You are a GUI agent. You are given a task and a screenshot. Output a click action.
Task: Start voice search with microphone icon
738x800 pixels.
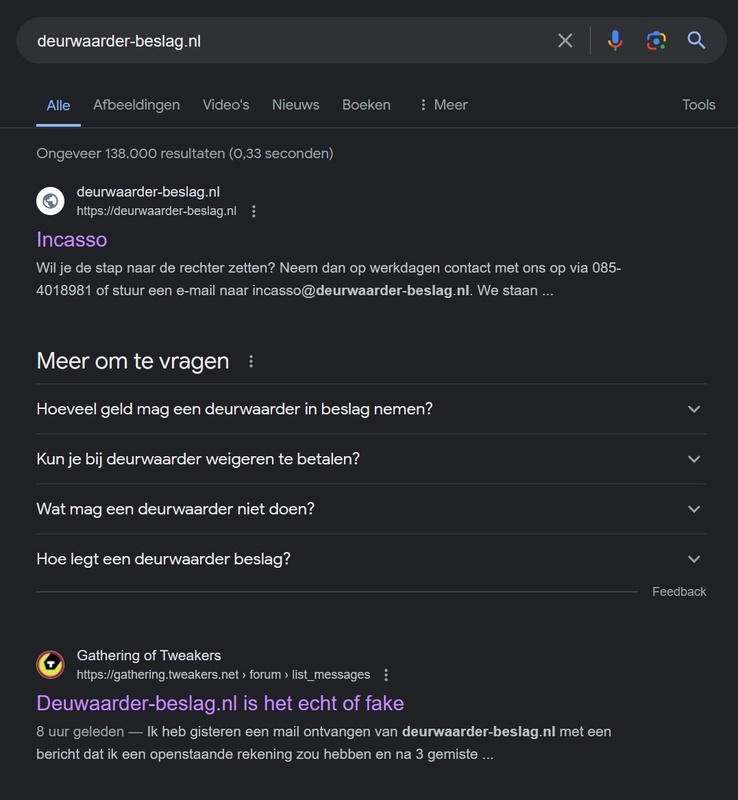tap(615, 41)
